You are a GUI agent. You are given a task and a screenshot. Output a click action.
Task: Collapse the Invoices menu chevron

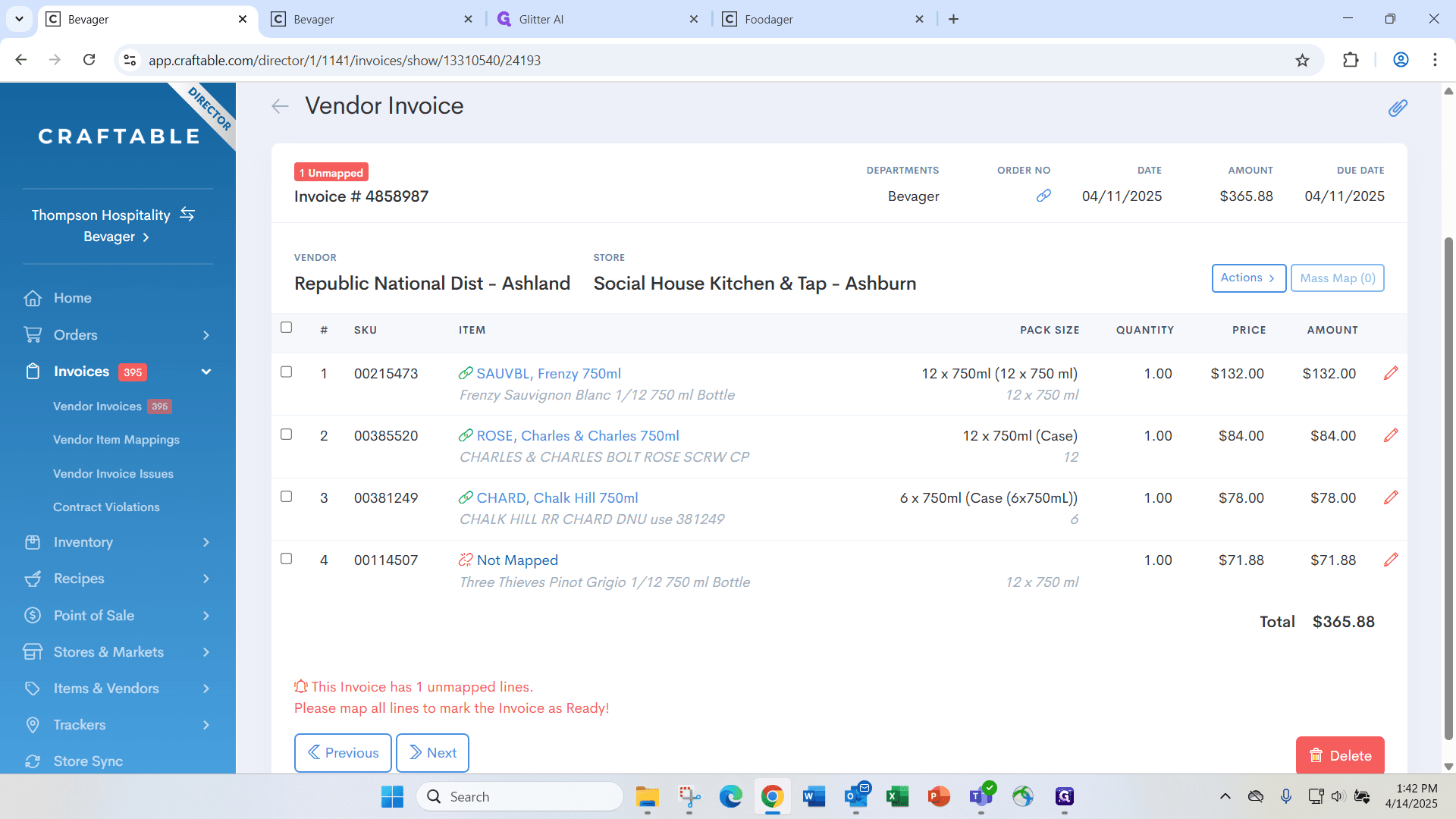point(206,372)
